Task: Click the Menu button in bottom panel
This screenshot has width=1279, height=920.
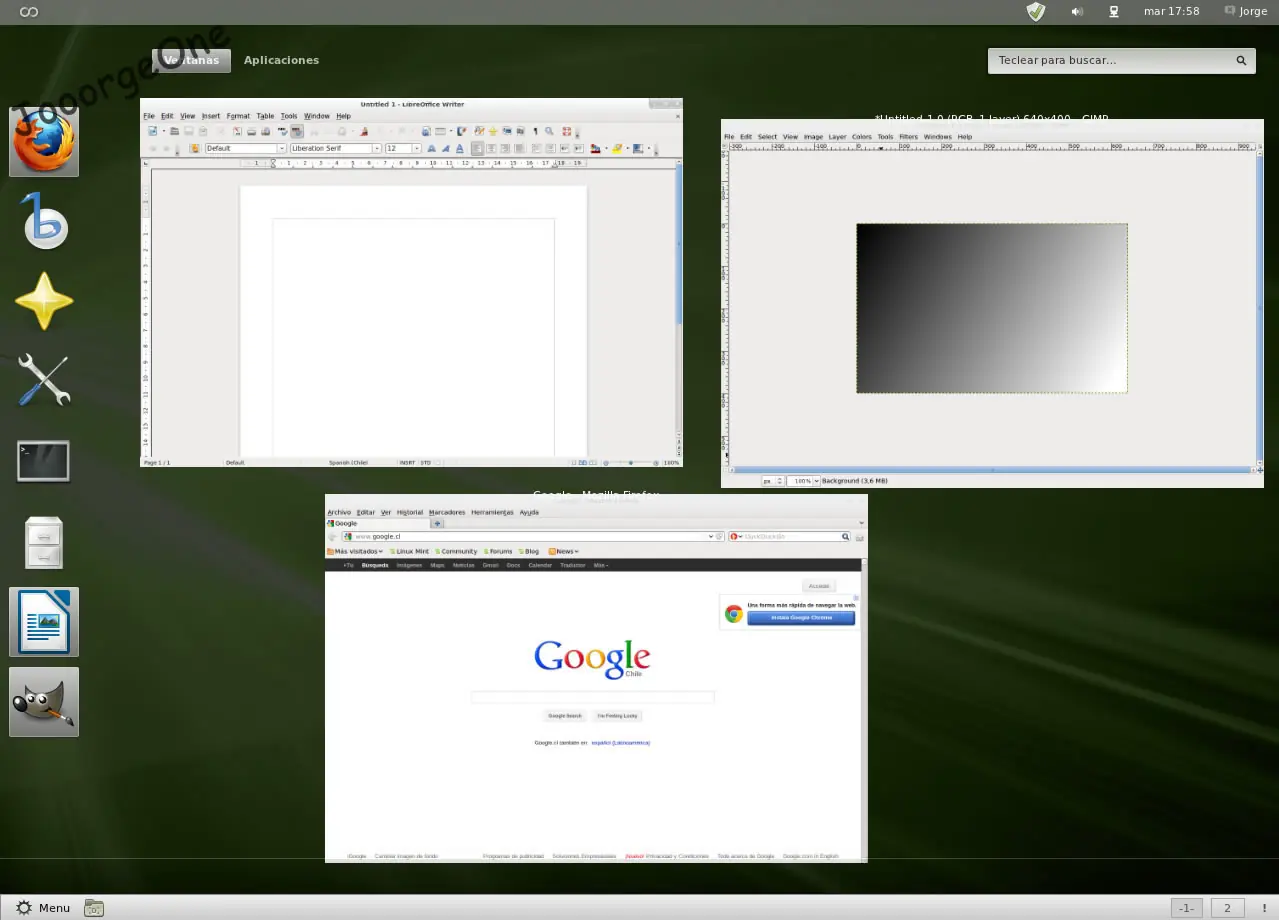Action: coord(43,908)
